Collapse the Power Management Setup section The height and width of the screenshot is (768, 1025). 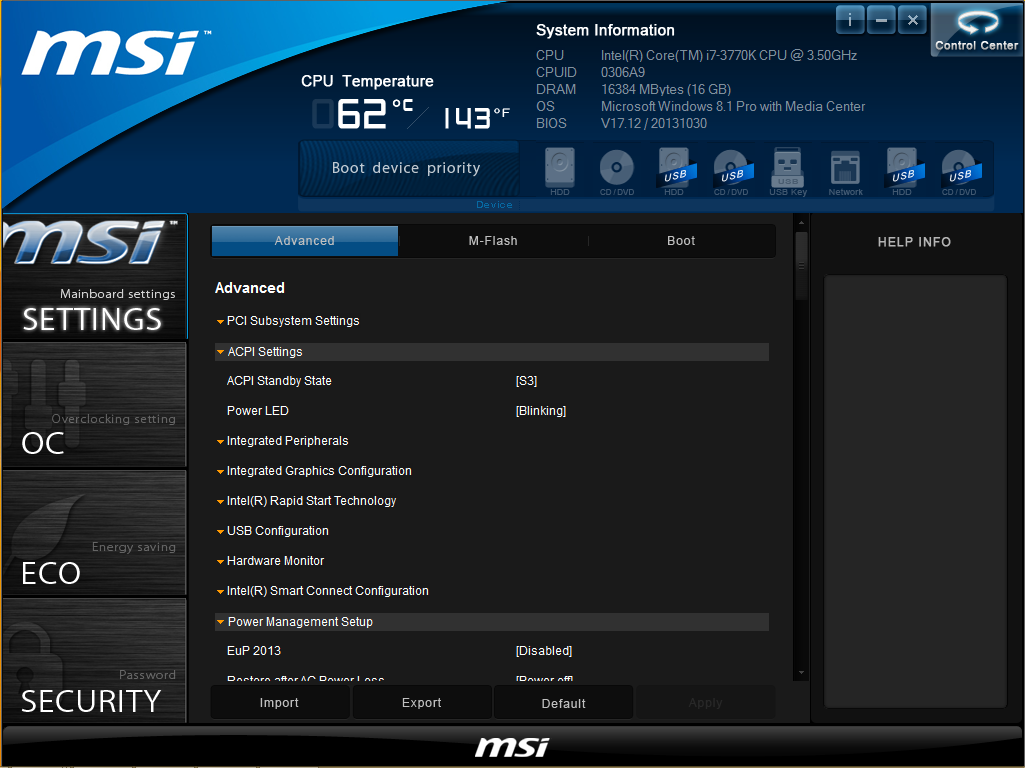tap(492, 622)
